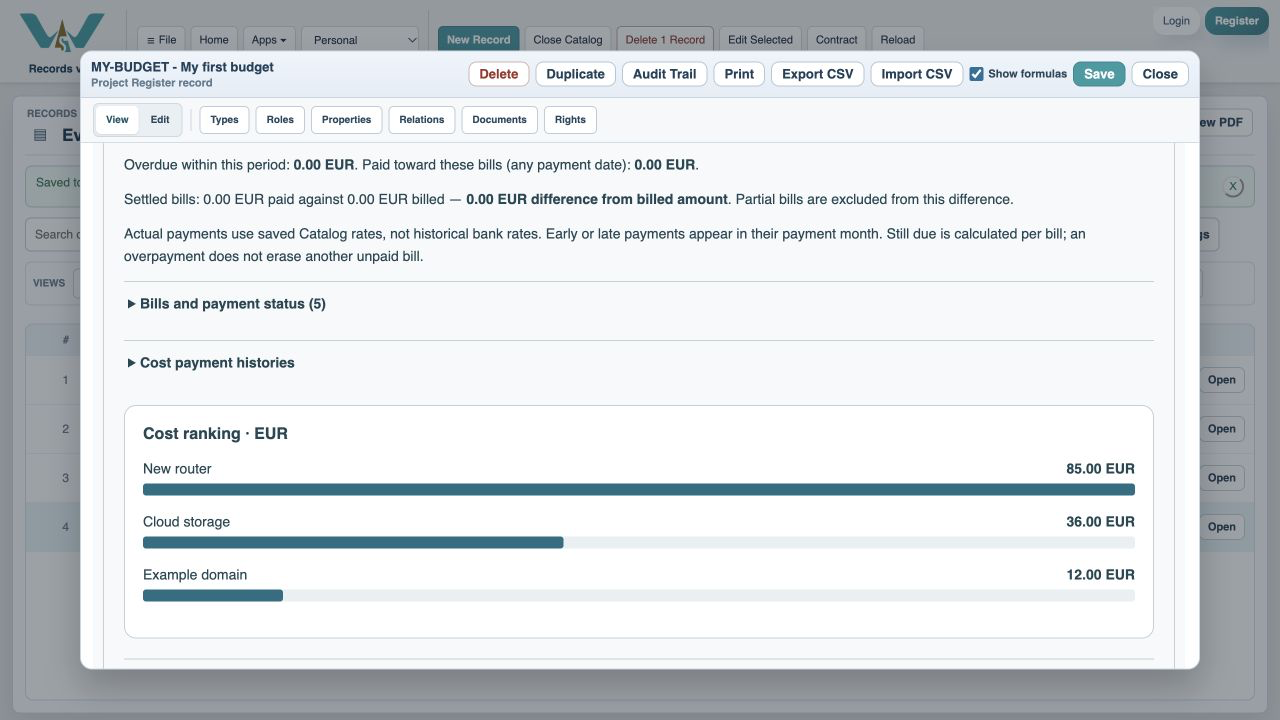Click the Register button

tap(1237, 21)
